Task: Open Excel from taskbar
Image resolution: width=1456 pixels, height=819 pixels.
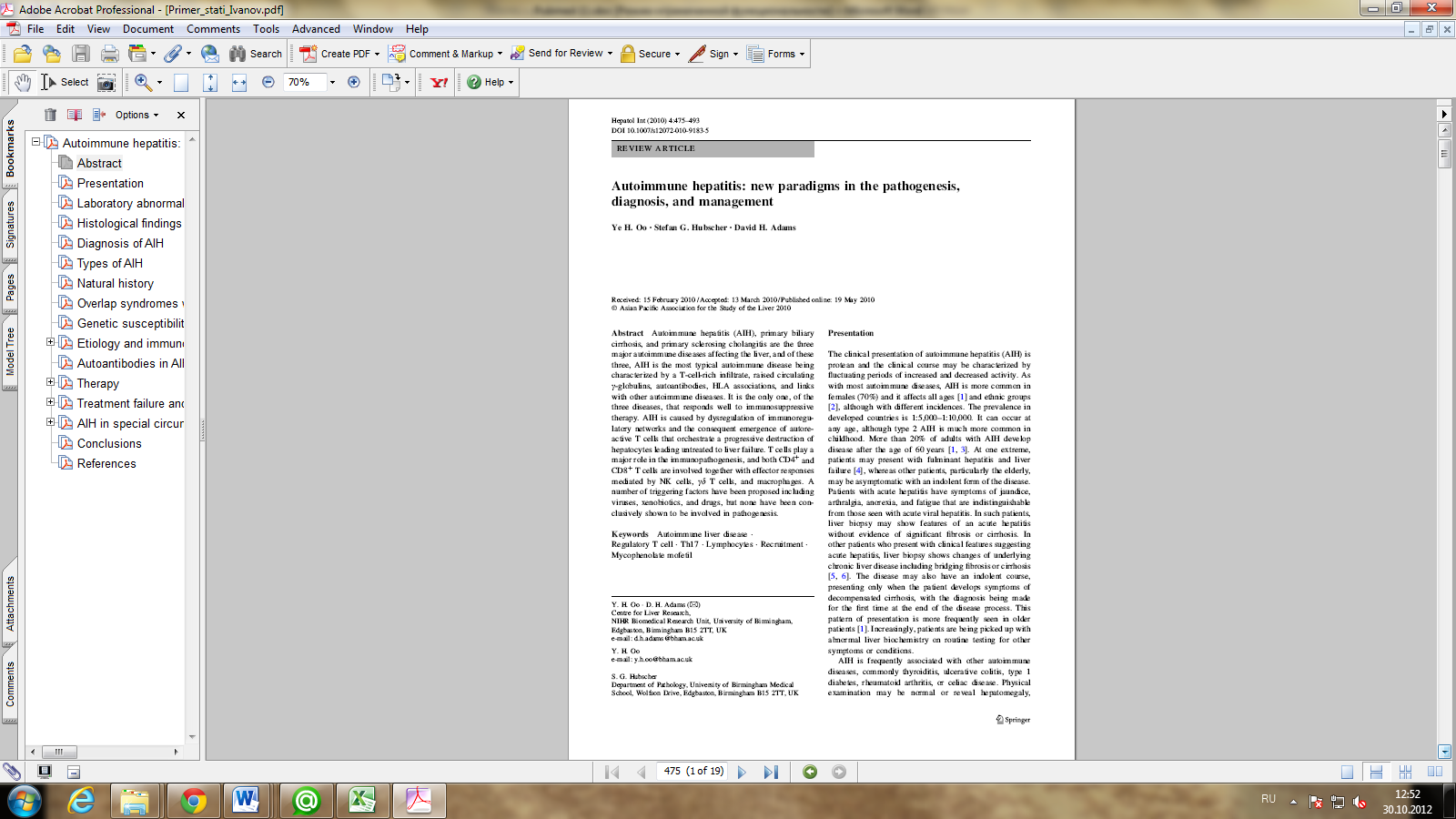Action: tap(362, 801)
